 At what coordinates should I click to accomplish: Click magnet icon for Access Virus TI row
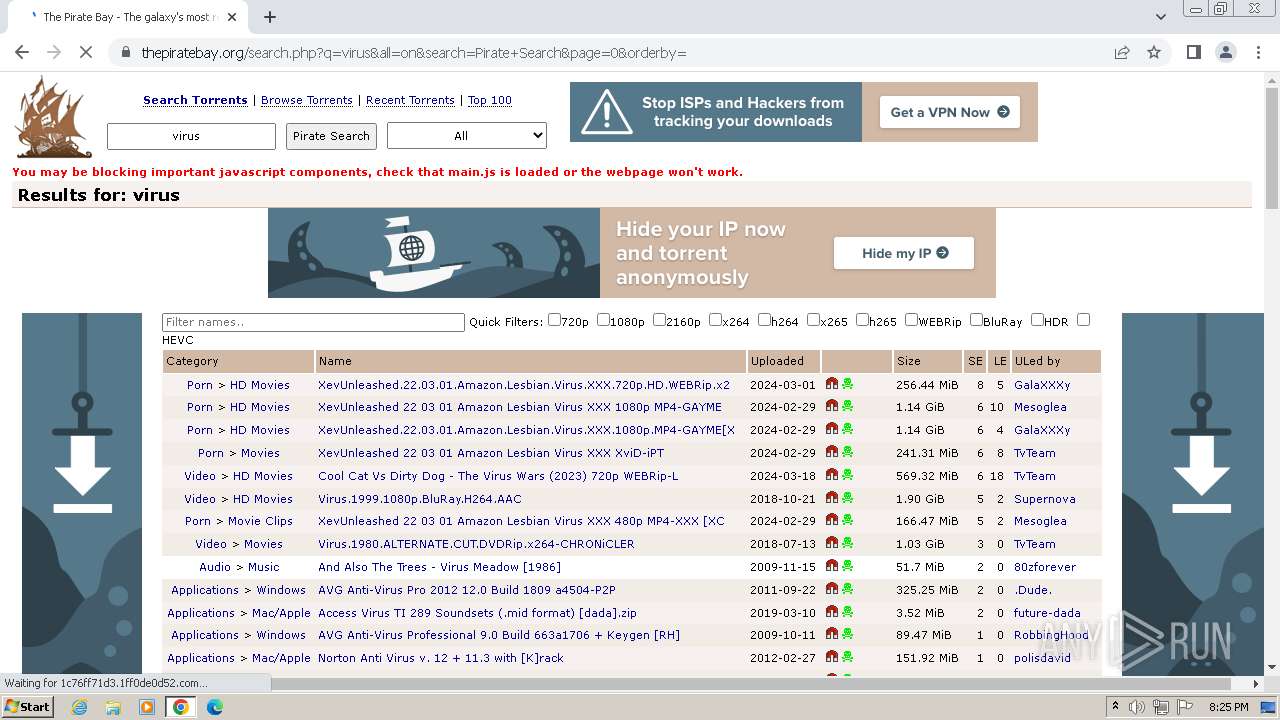click(832, 612)
